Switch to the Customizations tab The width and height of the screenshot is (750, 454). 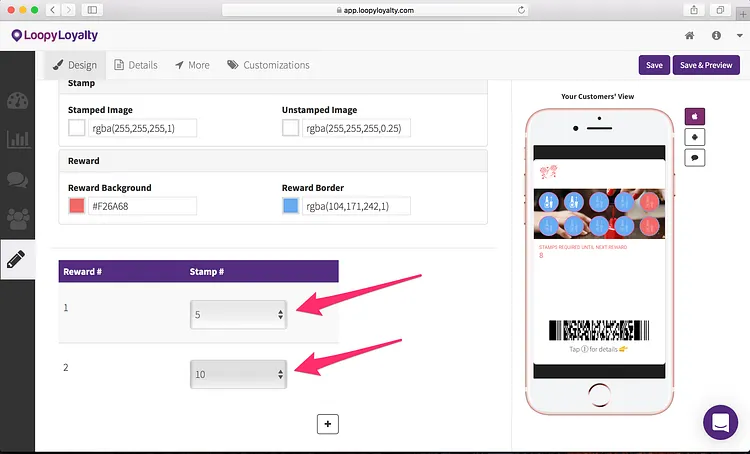click(268, 65)
